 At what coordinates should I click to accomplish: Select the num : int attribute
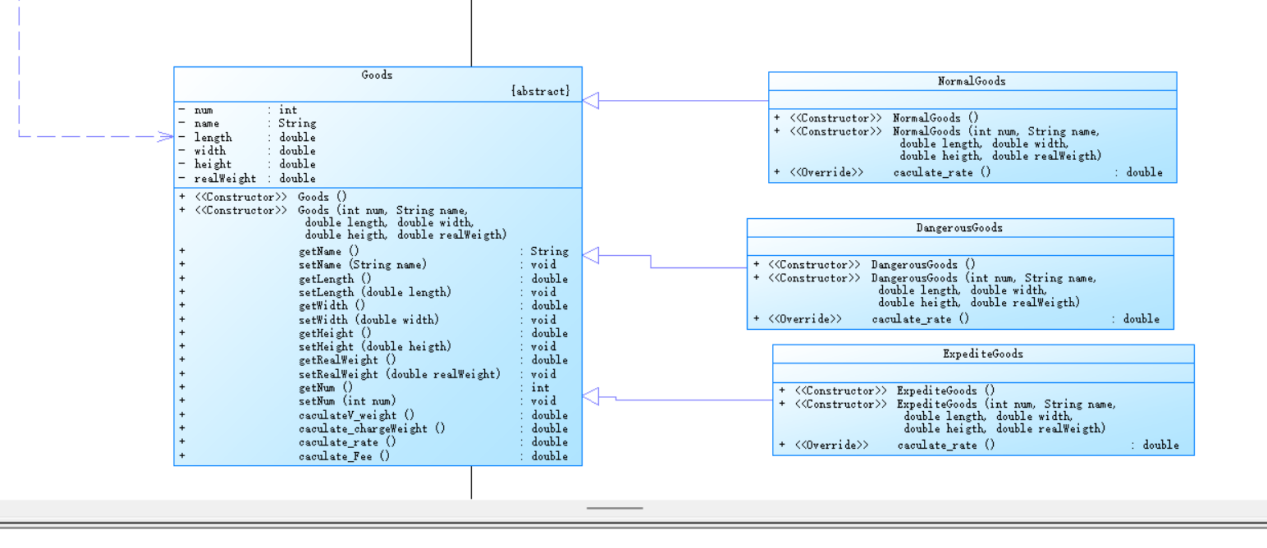[x=237, y=110]
